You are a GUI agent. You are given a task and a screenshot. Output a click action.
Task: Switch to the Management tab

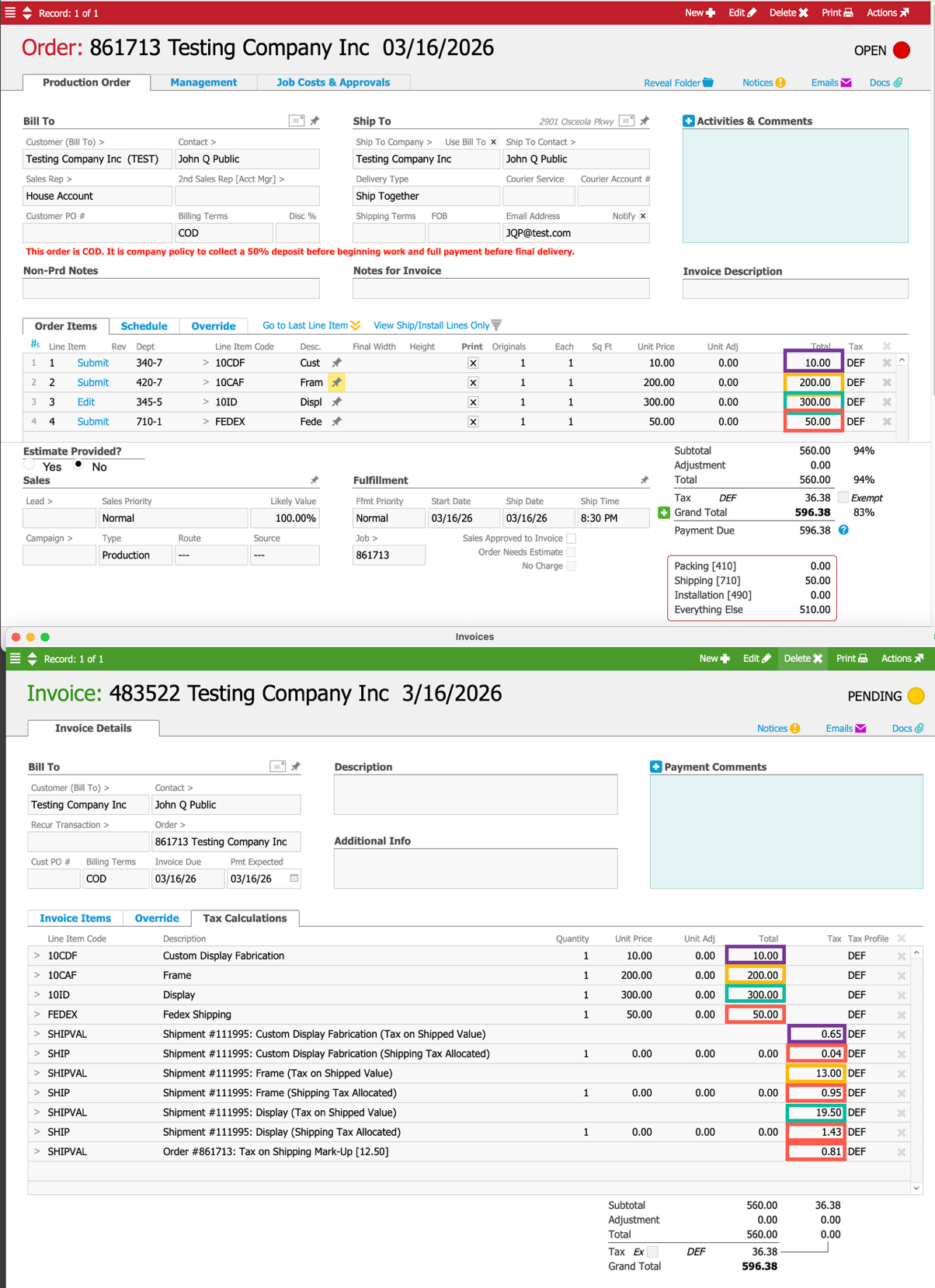203,82
